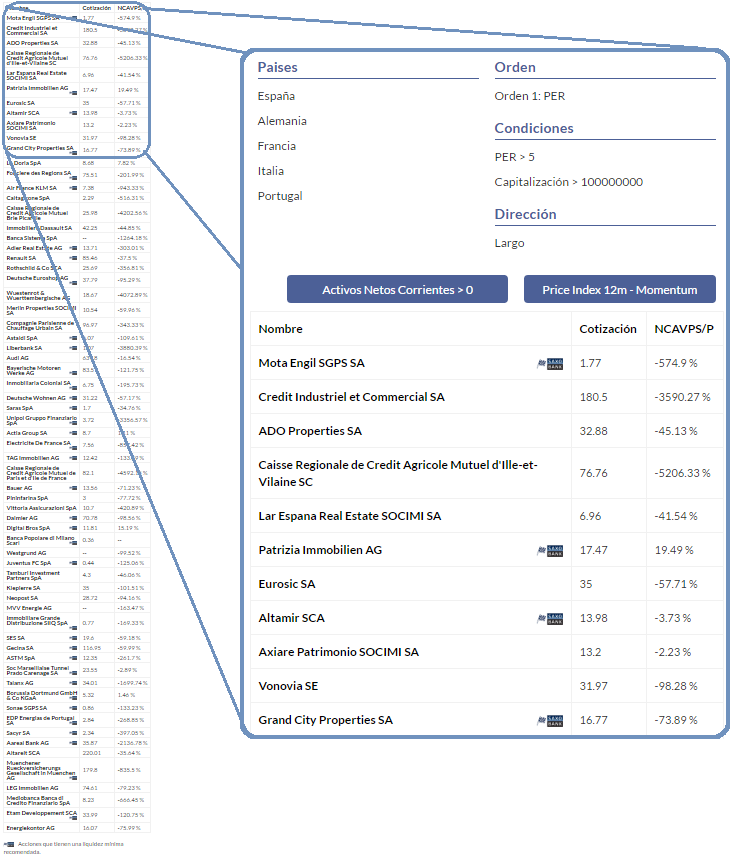This screenshot has height=861, width=748.
Task: Click 'Largo' under Dirección
Action: pyautogui.click(x=509, y=243)
